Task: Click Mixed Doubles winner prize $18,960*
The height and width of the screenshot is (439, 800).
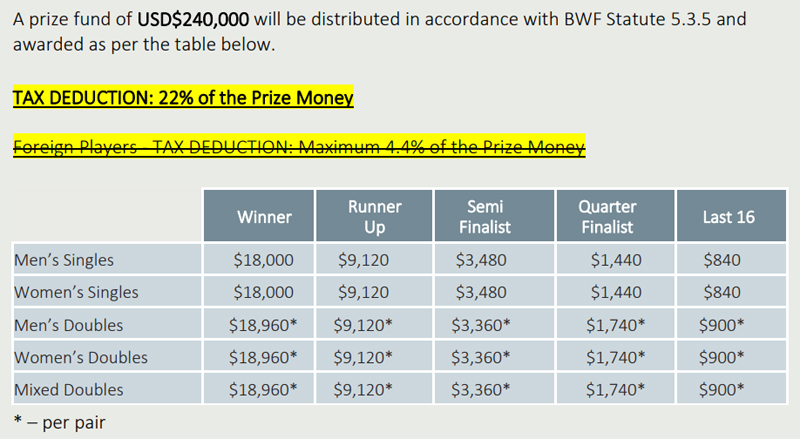Action: coord(263,389)
